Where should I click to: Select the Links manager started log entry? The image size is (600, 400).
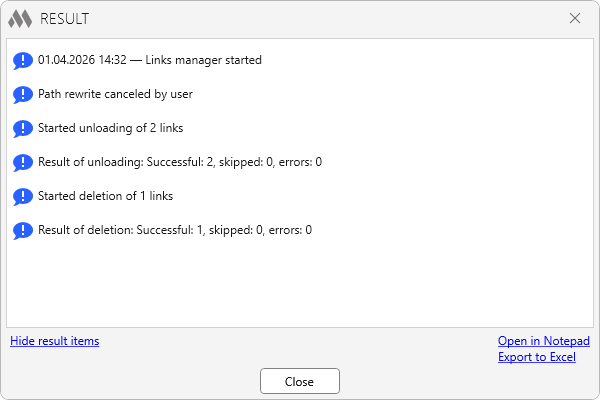tap(150, 60)
